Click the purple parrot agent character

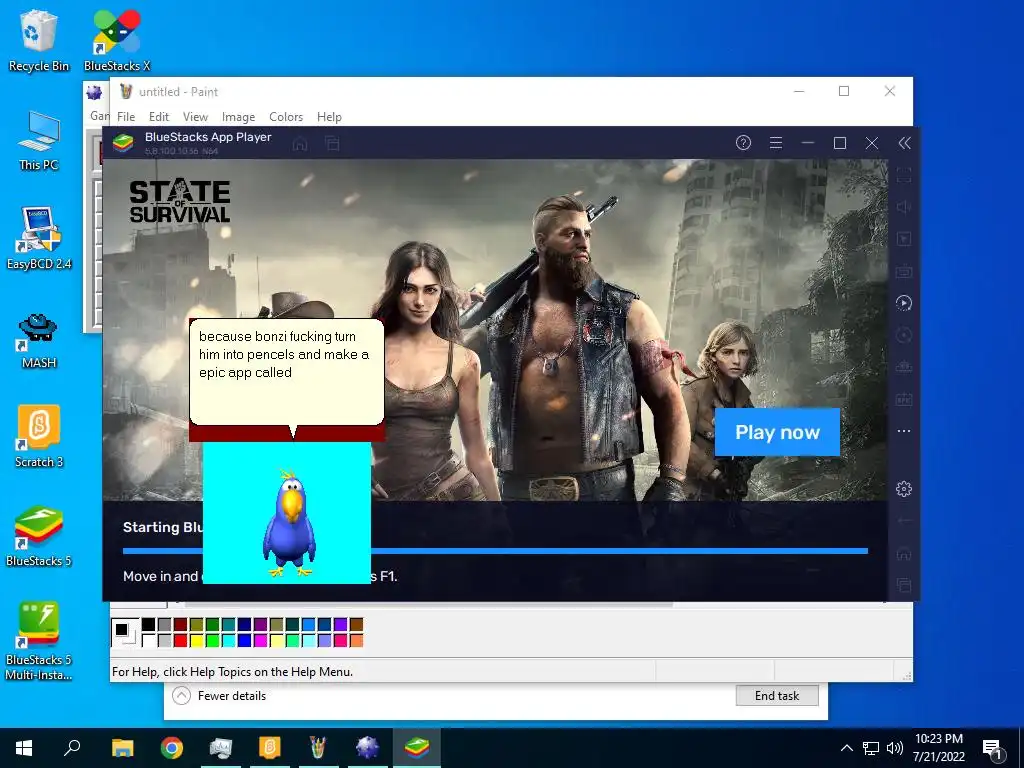(x=289, y=524)
